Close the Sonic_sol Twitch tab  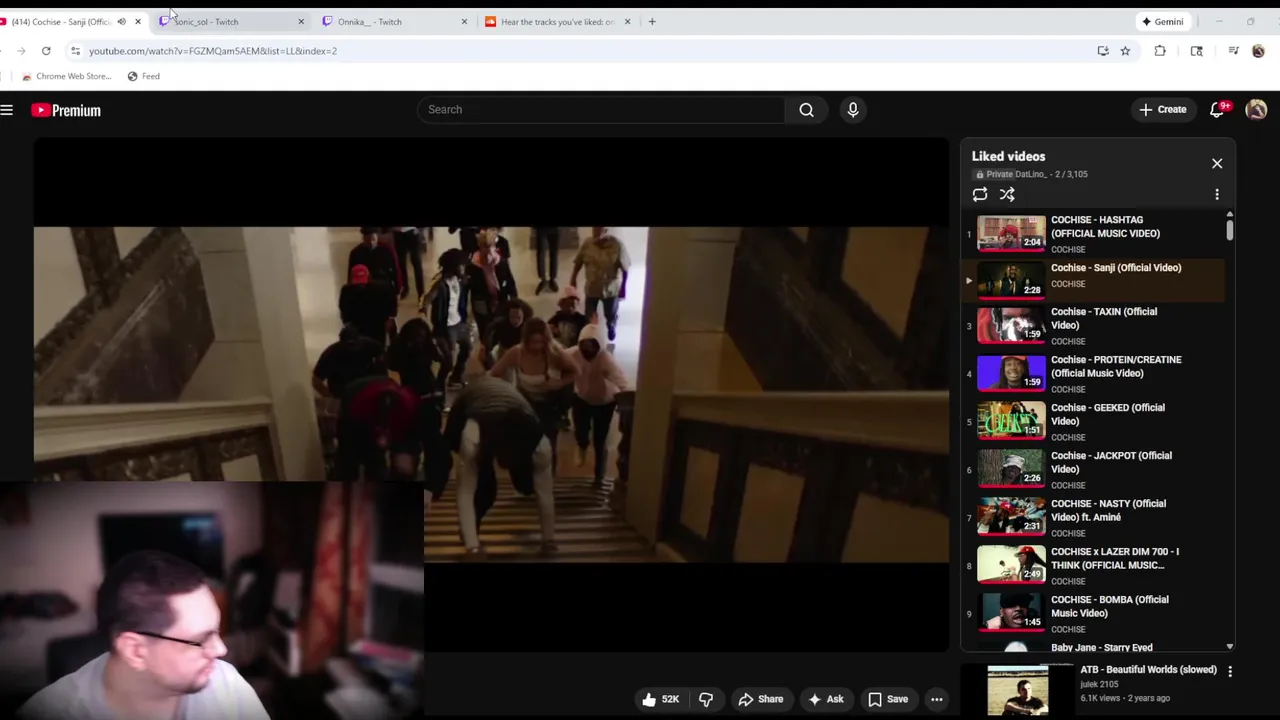pyautogui.click(x=301, y=22)
